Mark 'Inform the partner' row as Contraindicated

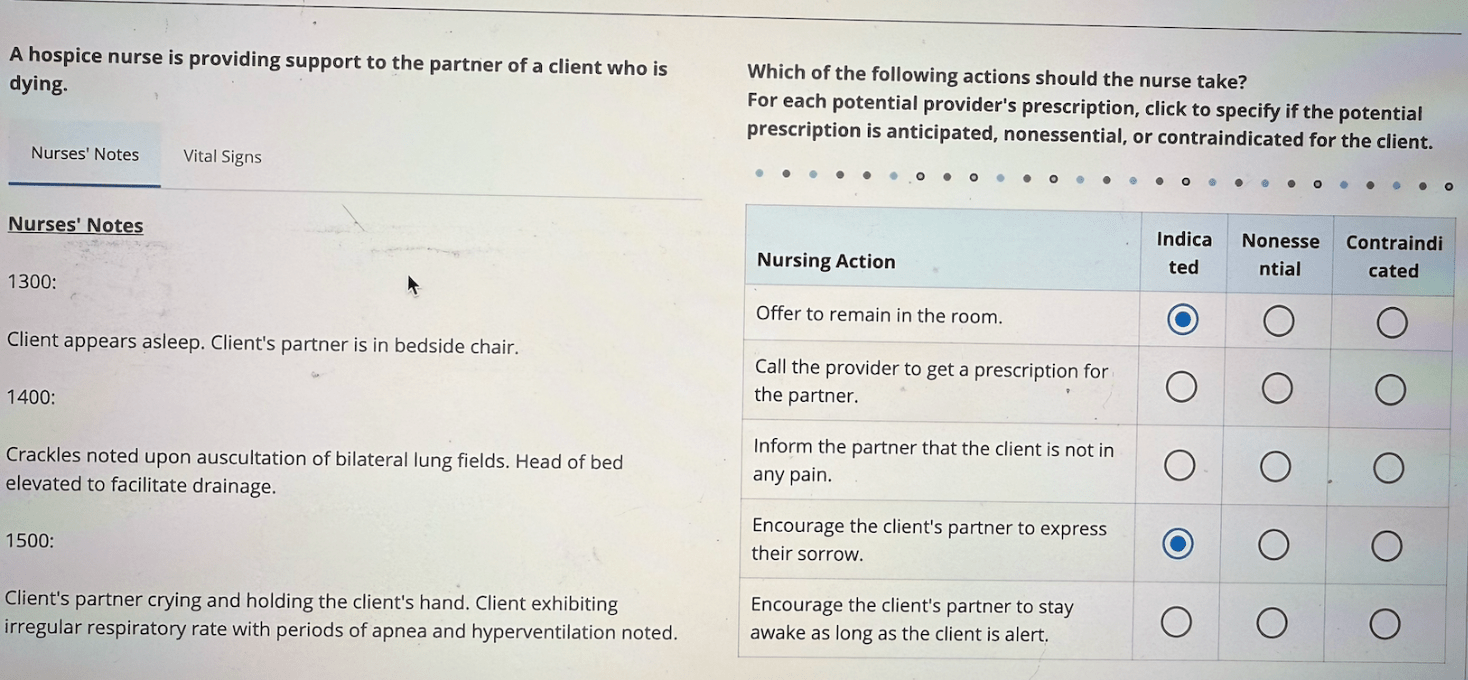[x=1388, y=467]
